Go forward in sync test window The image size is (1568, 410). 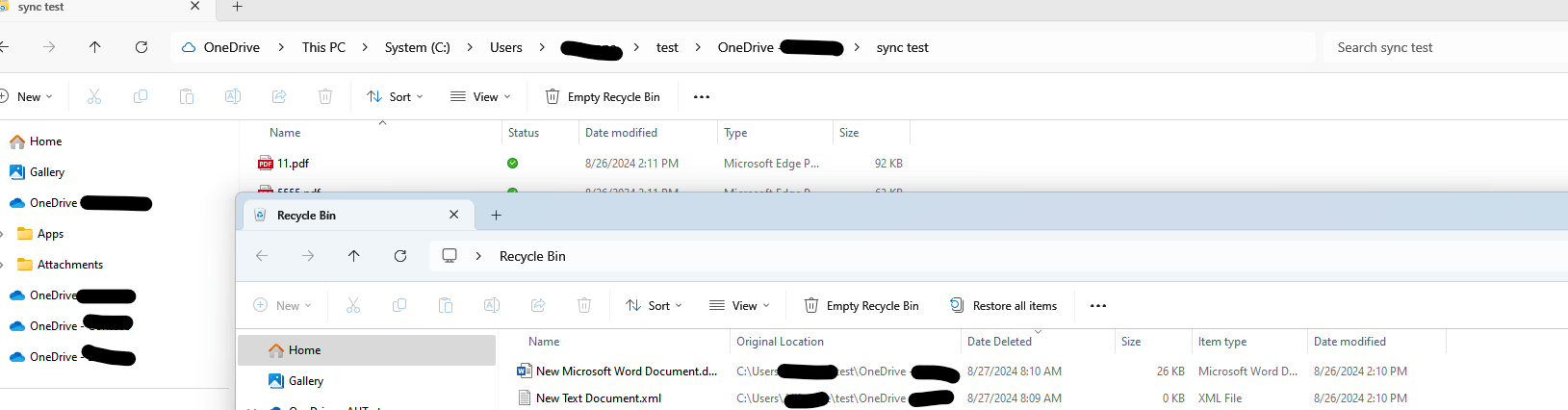click(x=49, y=47)
